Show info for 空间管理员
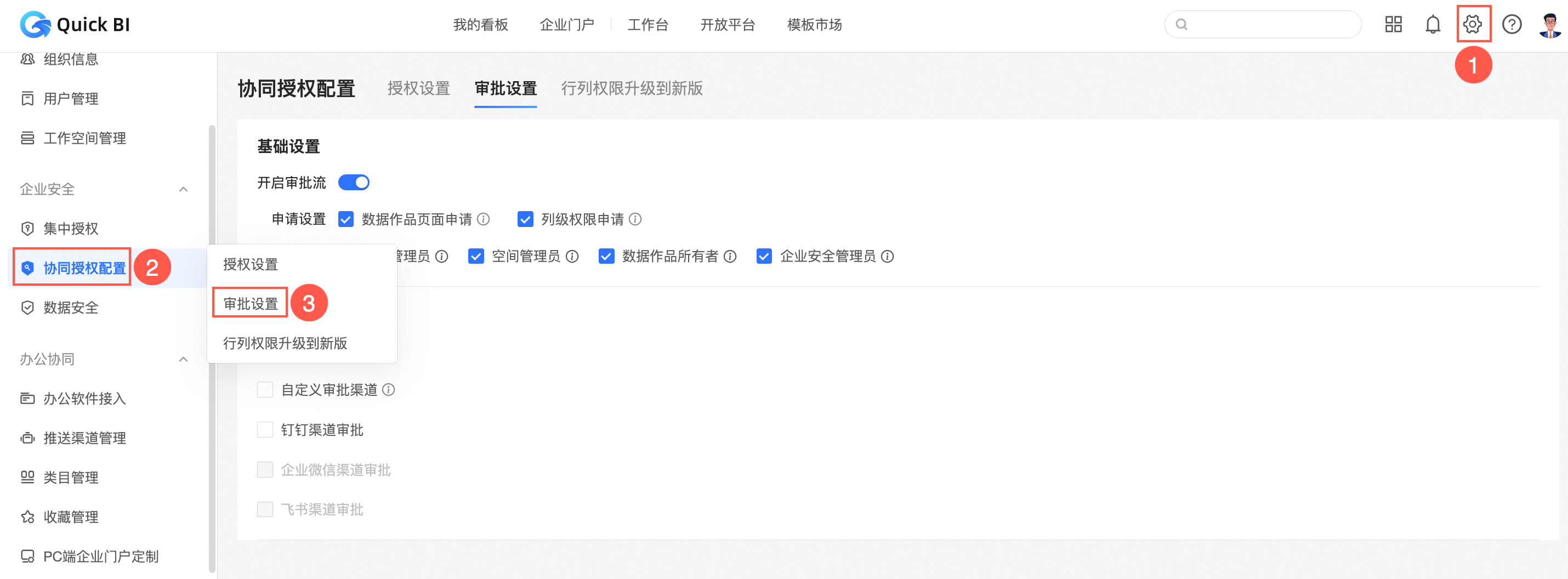The width and height of the screenshot is (1568, 579). (x=572, y=256)
